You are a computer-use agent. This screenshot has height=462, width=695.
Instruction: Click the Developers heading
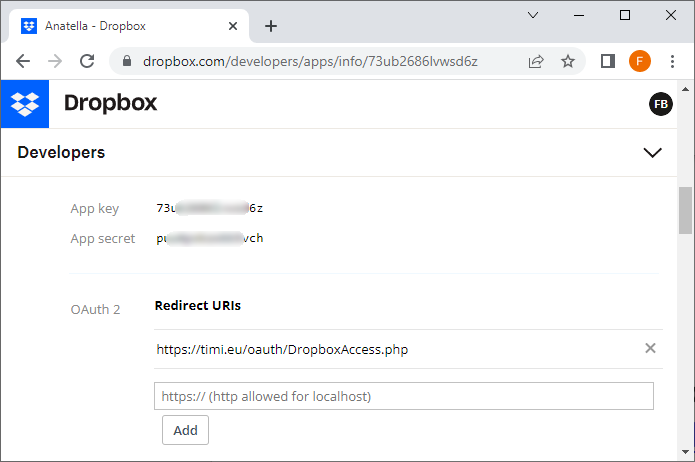pyautogui.click(x=61, y=153)
